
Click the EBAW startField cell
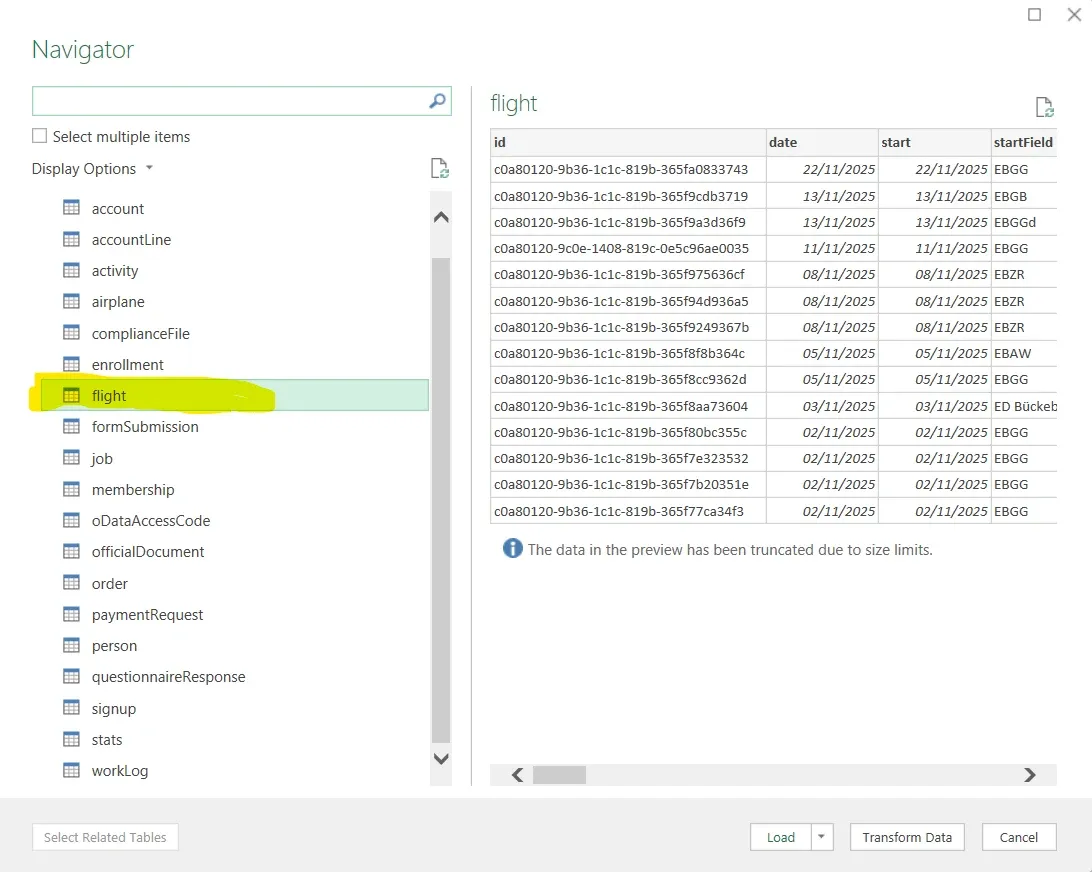[1024, 353]
